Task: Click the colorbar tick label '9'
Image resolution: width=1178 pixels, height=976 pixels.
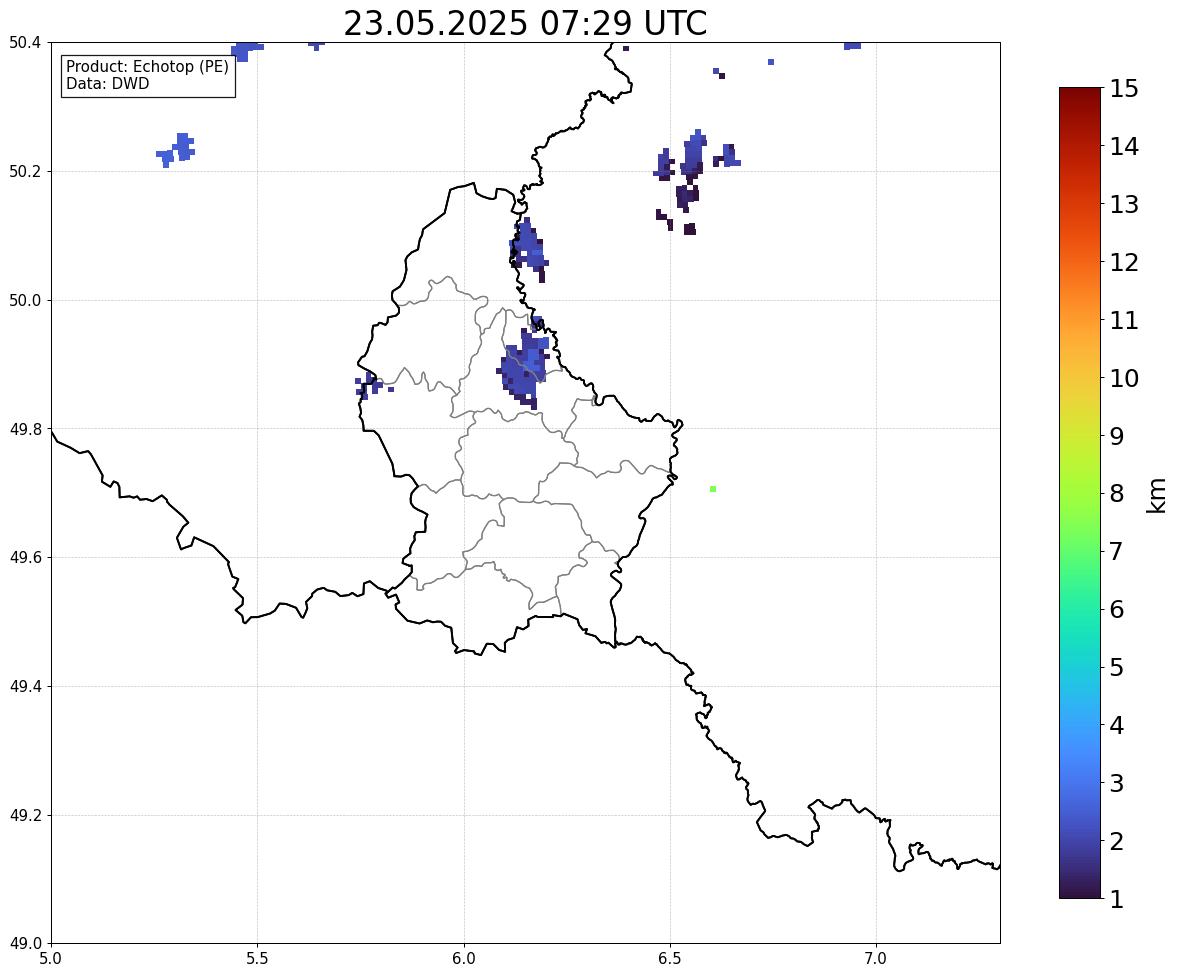Action: tap(1117, 436)
